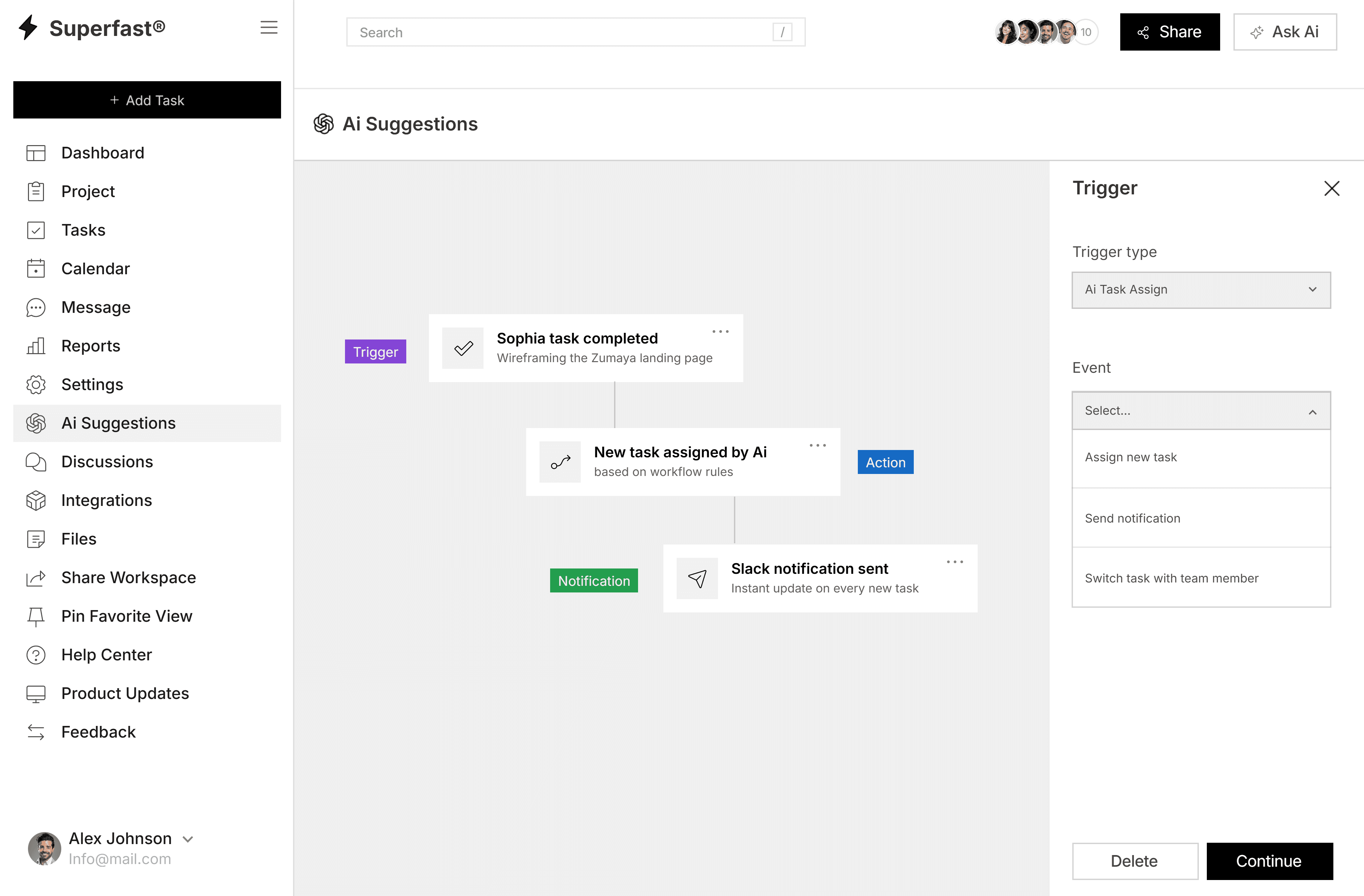The image size is (1364, 896).
Task: Click the Search input field
Action: point(562,33)
